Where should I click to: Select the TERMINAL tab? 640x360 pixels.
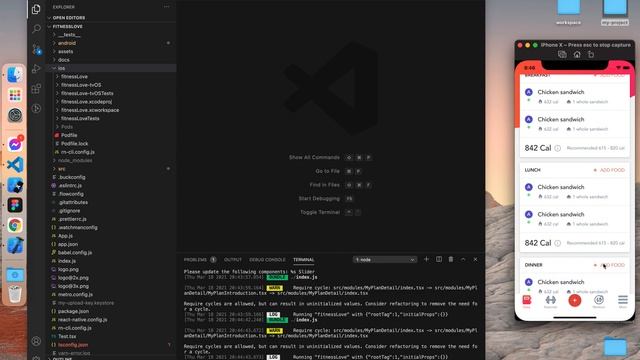[x=304, y=260]
